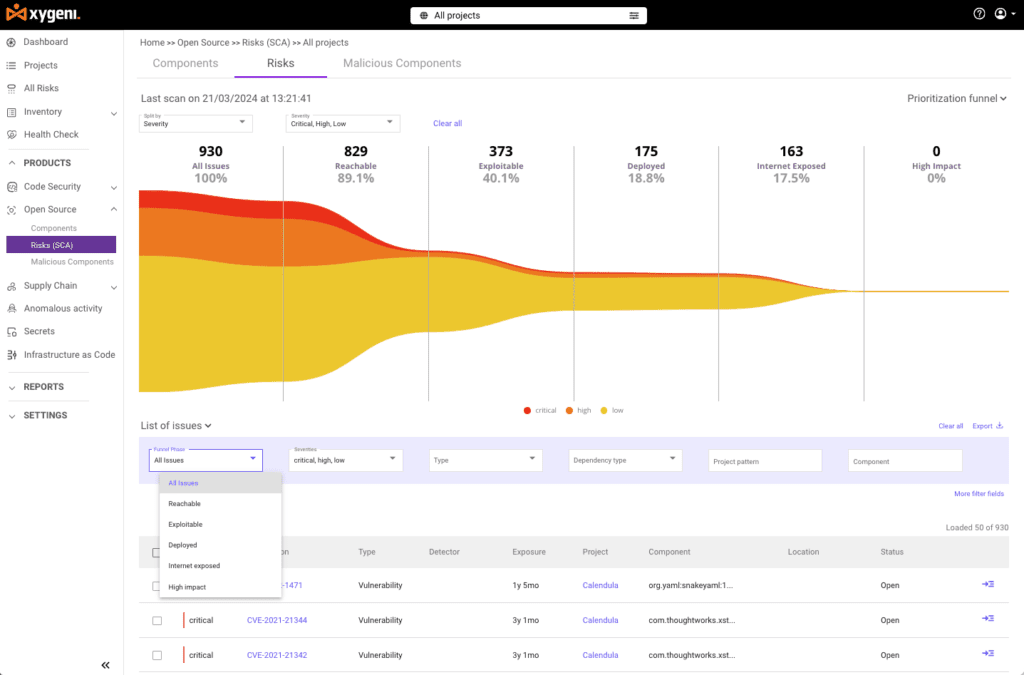This screenshot has height=675, width=1024.
Task: Click the help question mark icon
Action: point(979,15)
